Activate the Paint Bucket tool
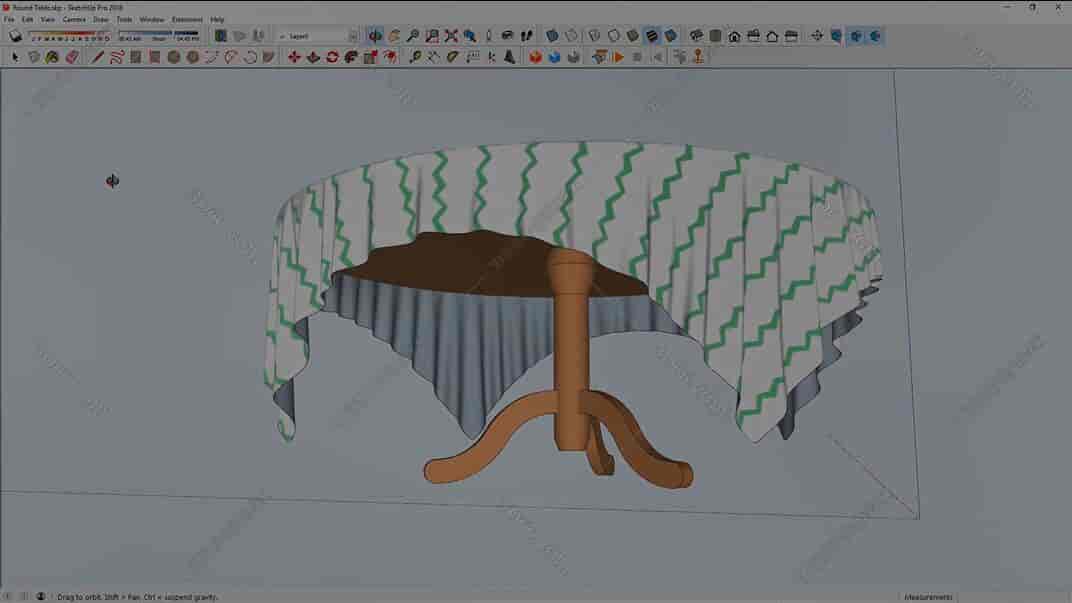 point(50,57)
